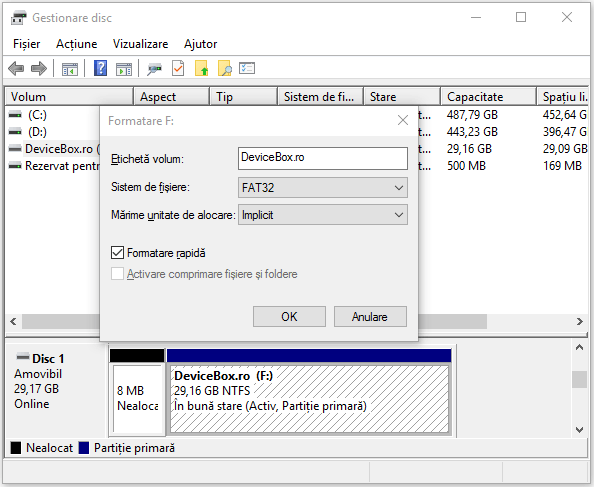
Task: Click the disk pane scrollbar down arrow
Action: (579, 429)
